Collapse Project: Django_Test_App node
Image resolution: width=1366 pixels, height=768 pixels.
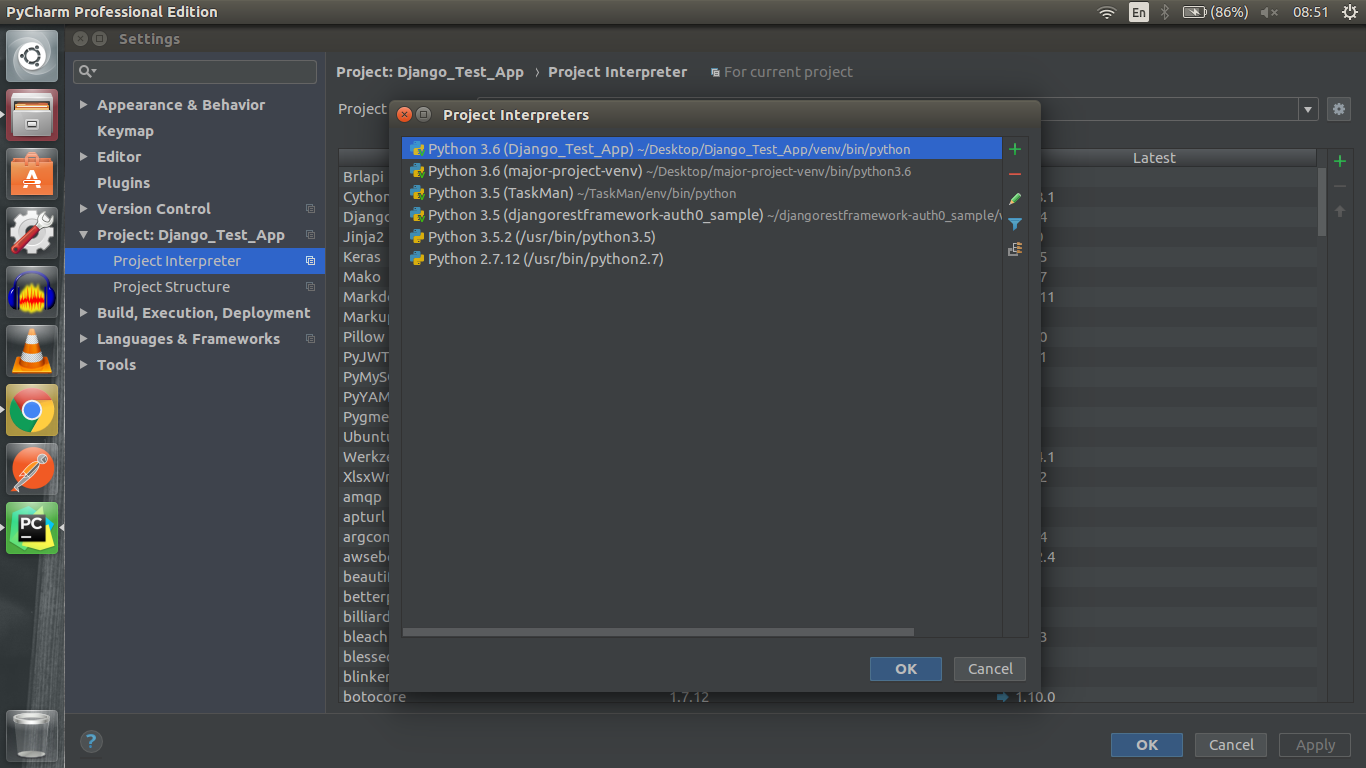coord(84,235)
